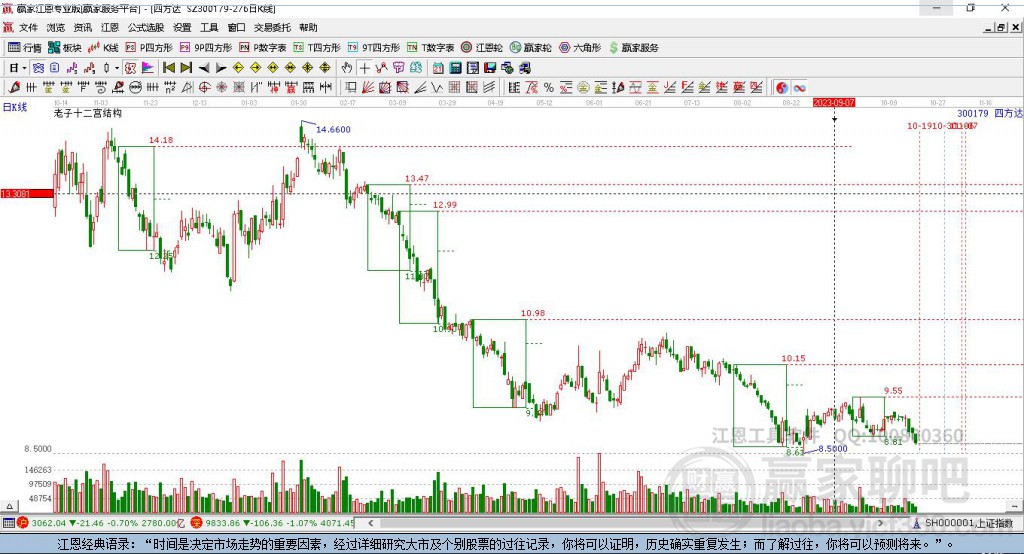Click the 日K线 chart label
Image resolution: width=1024 pixels, height=554 pixels.
[x=15, y=107]
